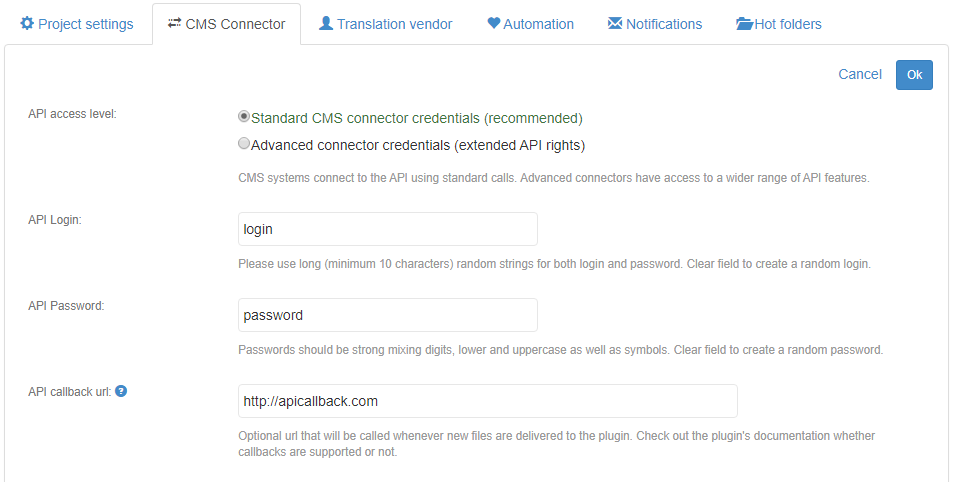Viewport: 958px width, 482px height.
Task: Select Advanced connector credentials radio
Action: 244,144
